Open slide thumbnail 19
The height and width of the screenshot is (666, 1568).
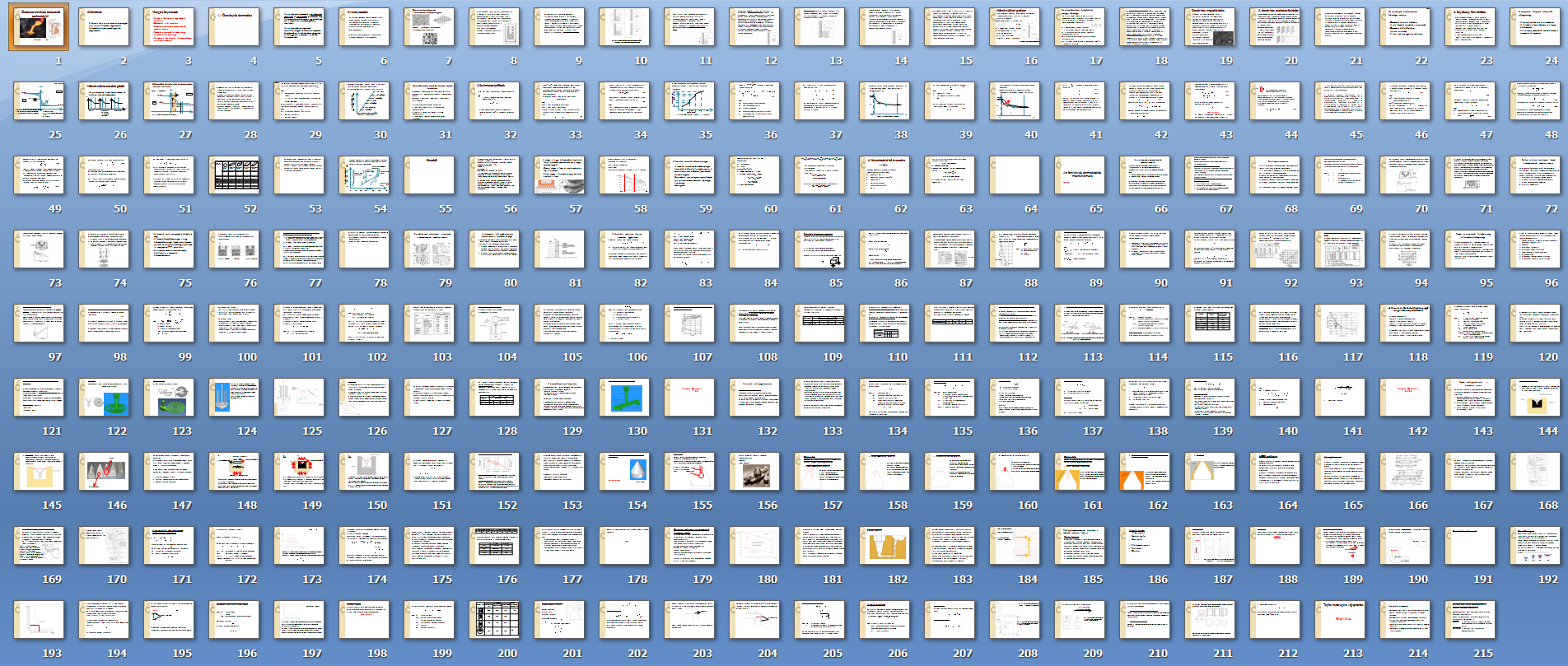1210,27
